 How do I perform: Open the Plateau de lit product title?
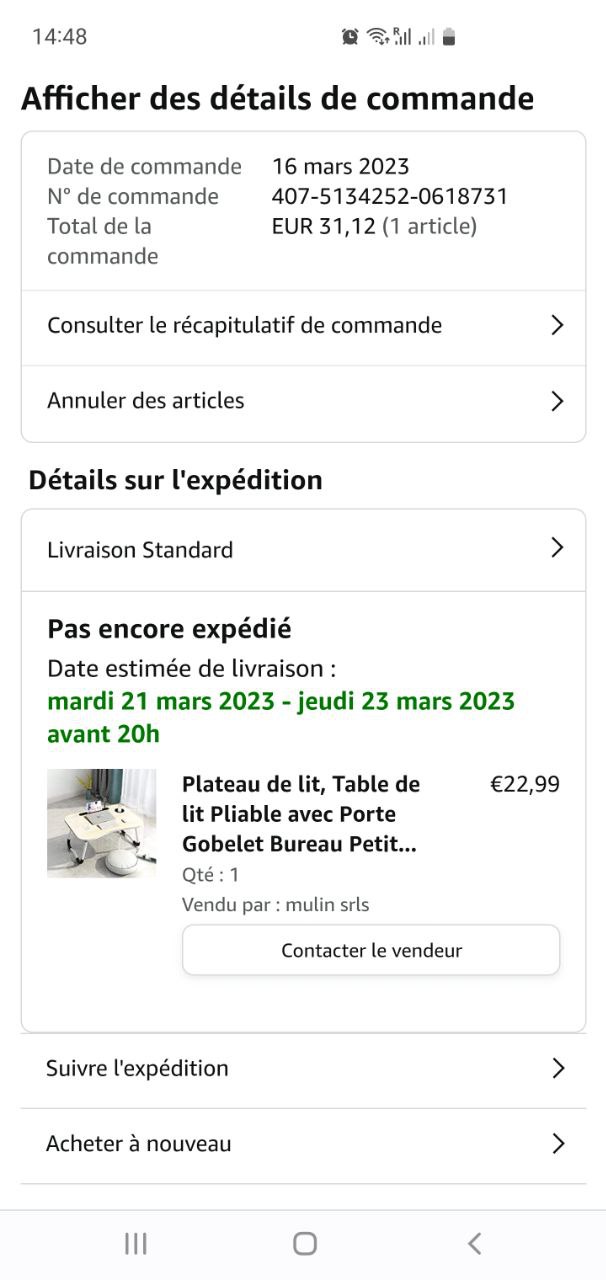(x=301, y=814)
